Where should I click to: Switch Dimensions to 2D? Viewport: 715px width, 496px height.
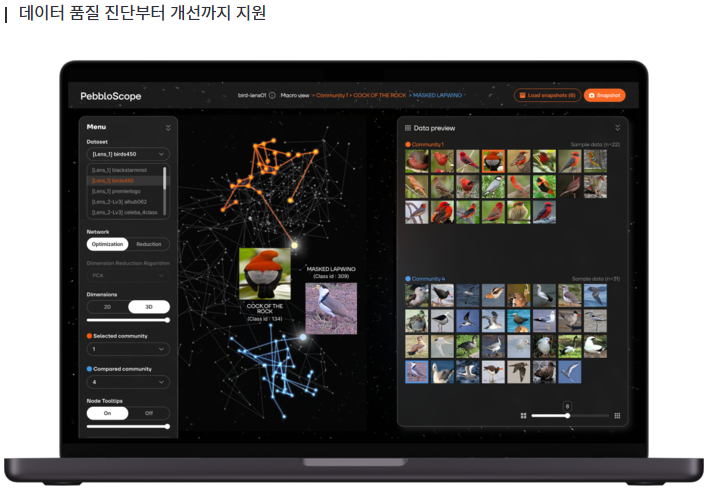point(108,307)
